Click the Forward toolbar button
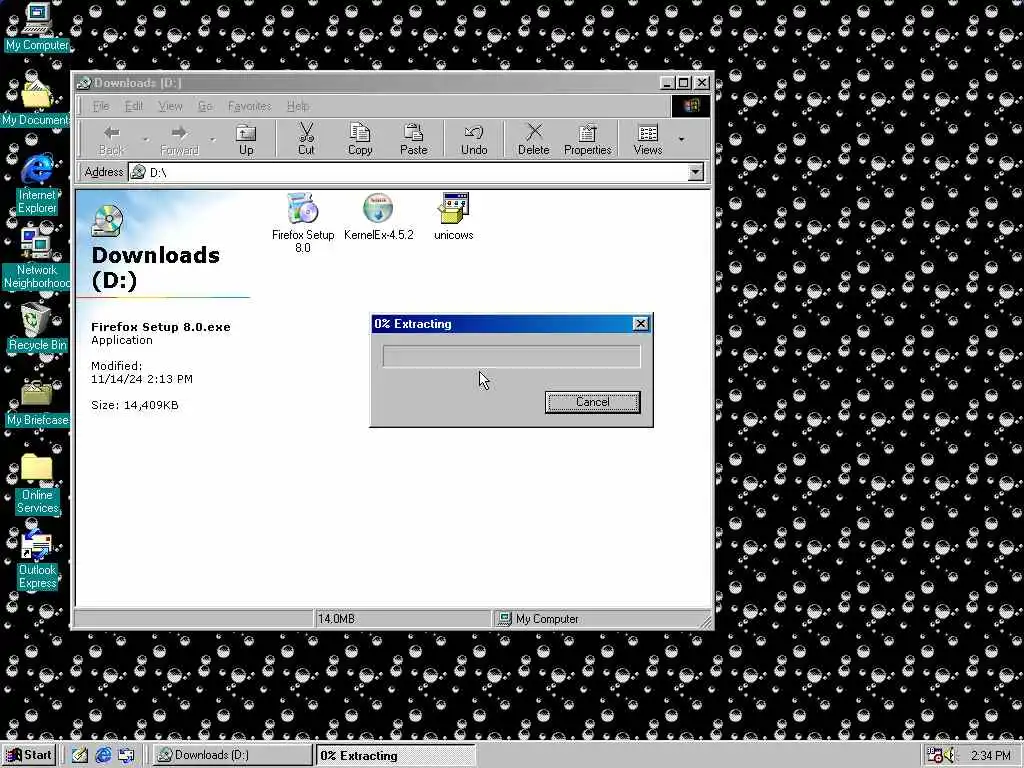1024x768 pixels. click(179, 140)
